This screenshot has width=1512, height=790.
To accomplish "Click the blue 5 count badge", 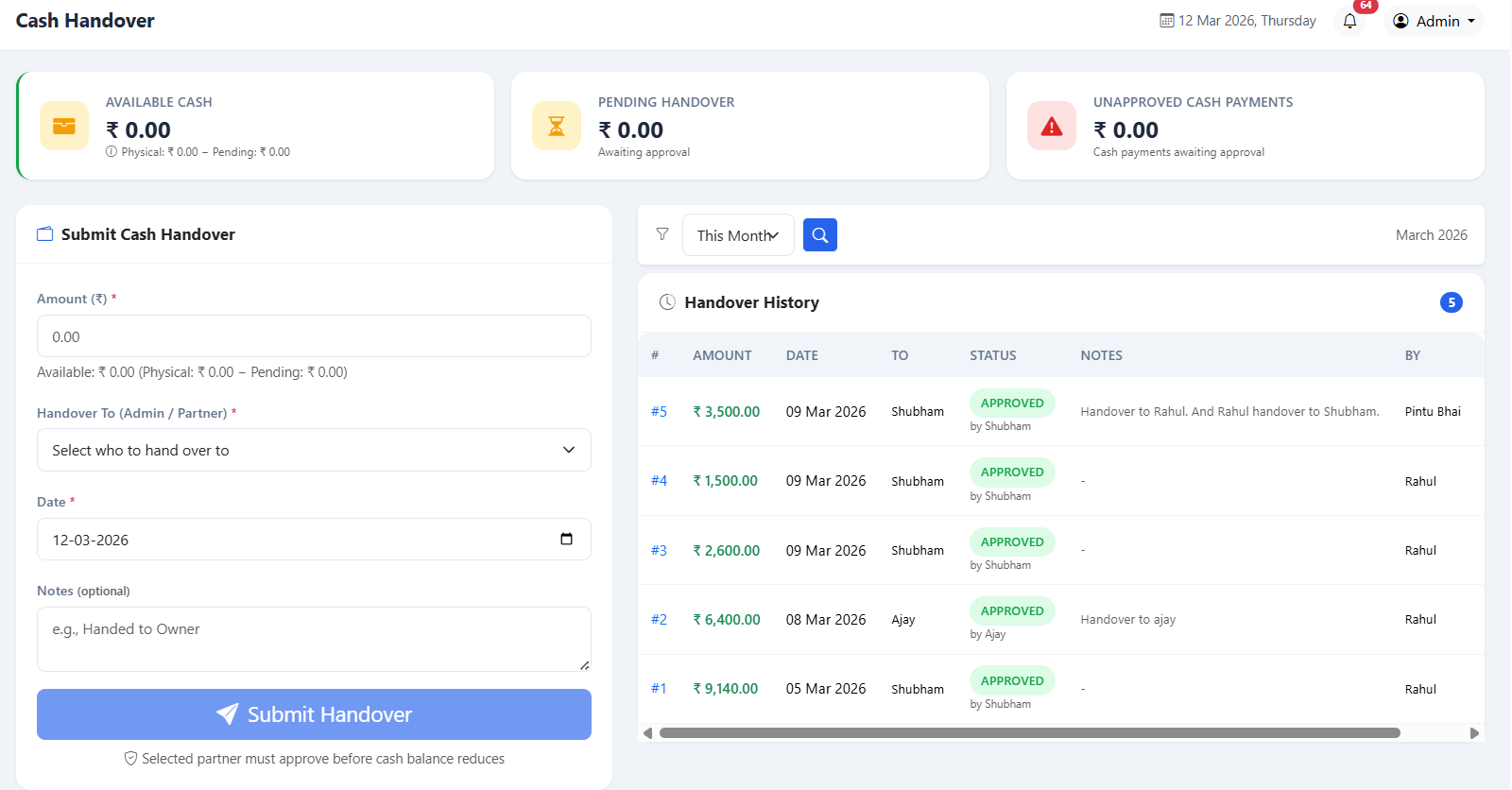I will tap(1452, 302).
